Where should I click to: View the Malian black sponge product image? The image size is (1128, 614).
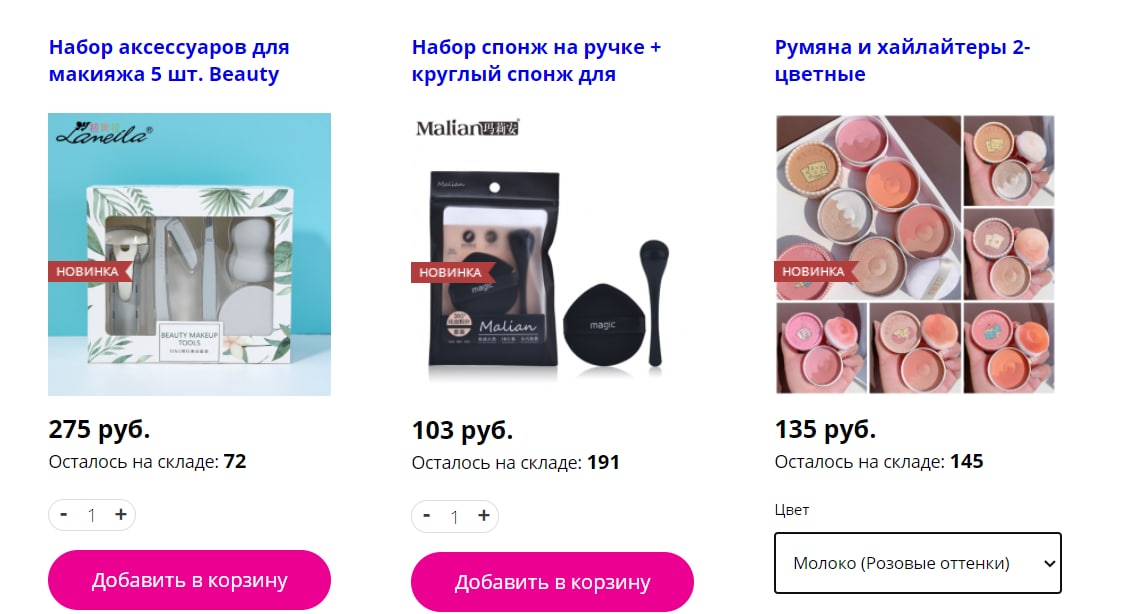(x=552, y=254)
